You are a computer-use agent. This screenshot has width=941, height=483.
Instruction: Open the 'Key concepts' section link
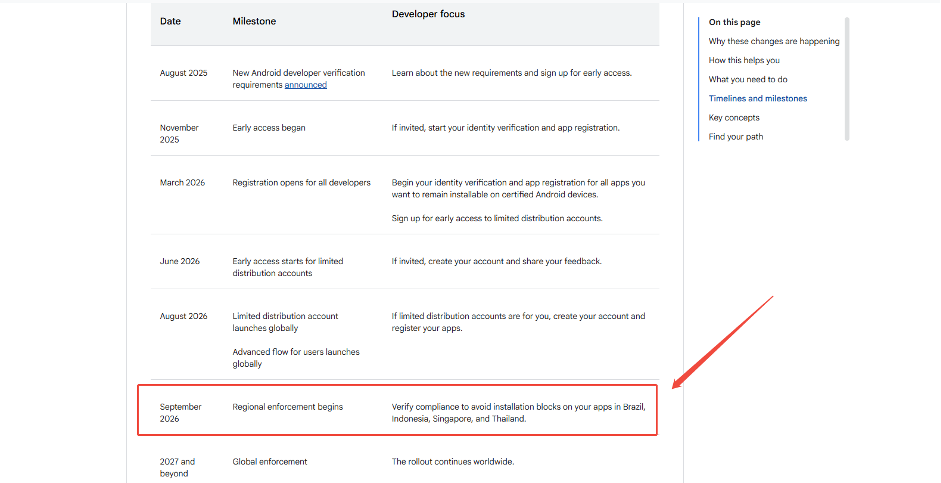pos(734,117)
